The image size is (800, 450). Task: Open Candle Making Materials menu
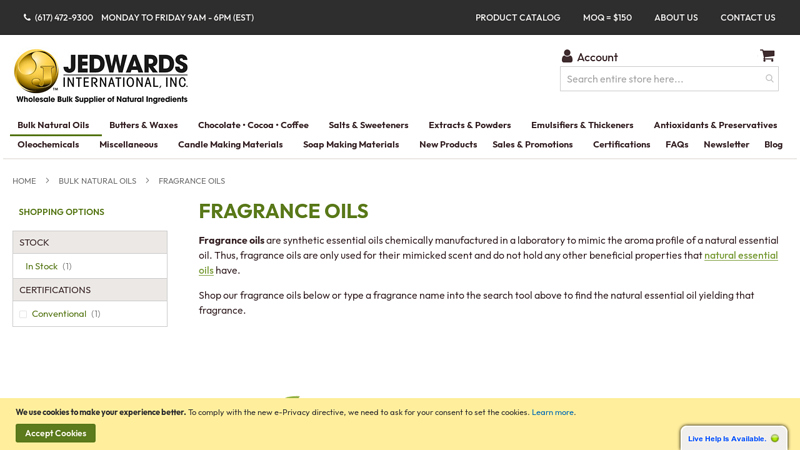click(230, 144)
